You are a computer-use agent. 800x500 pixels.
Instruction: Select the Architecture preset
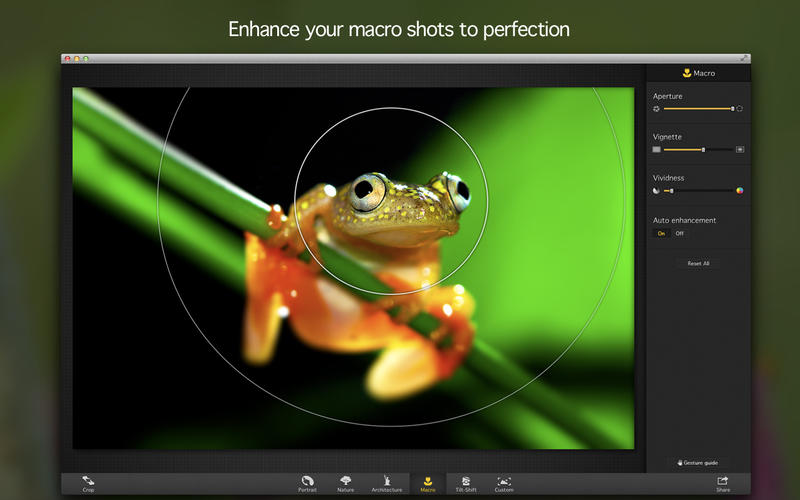point(386,483)
